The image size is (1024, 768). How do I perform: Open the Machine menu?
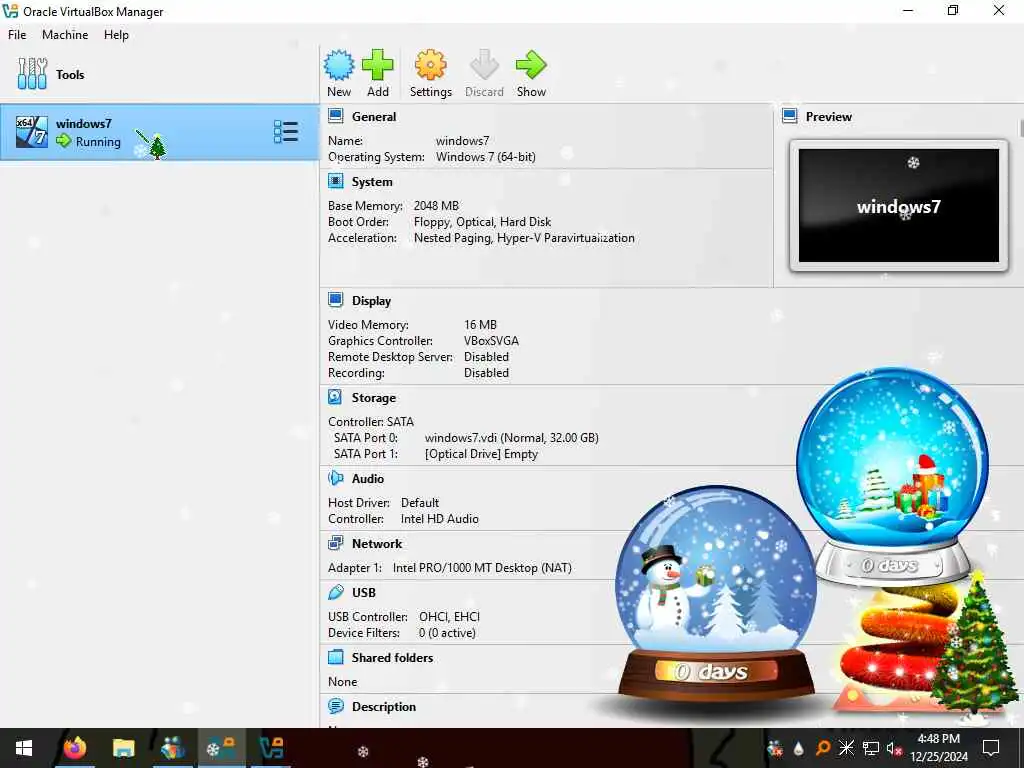tap(65, 35)
